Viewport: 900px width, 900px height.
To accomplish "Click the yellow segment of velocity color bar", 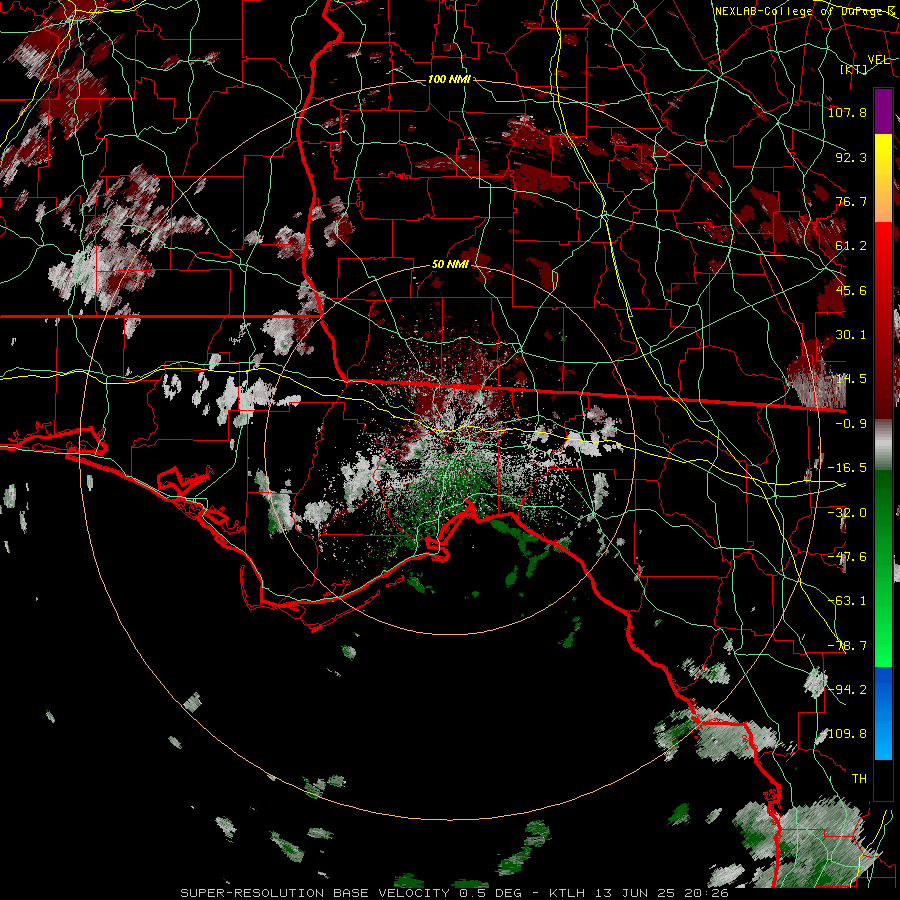I will click(x=883, y=178).
